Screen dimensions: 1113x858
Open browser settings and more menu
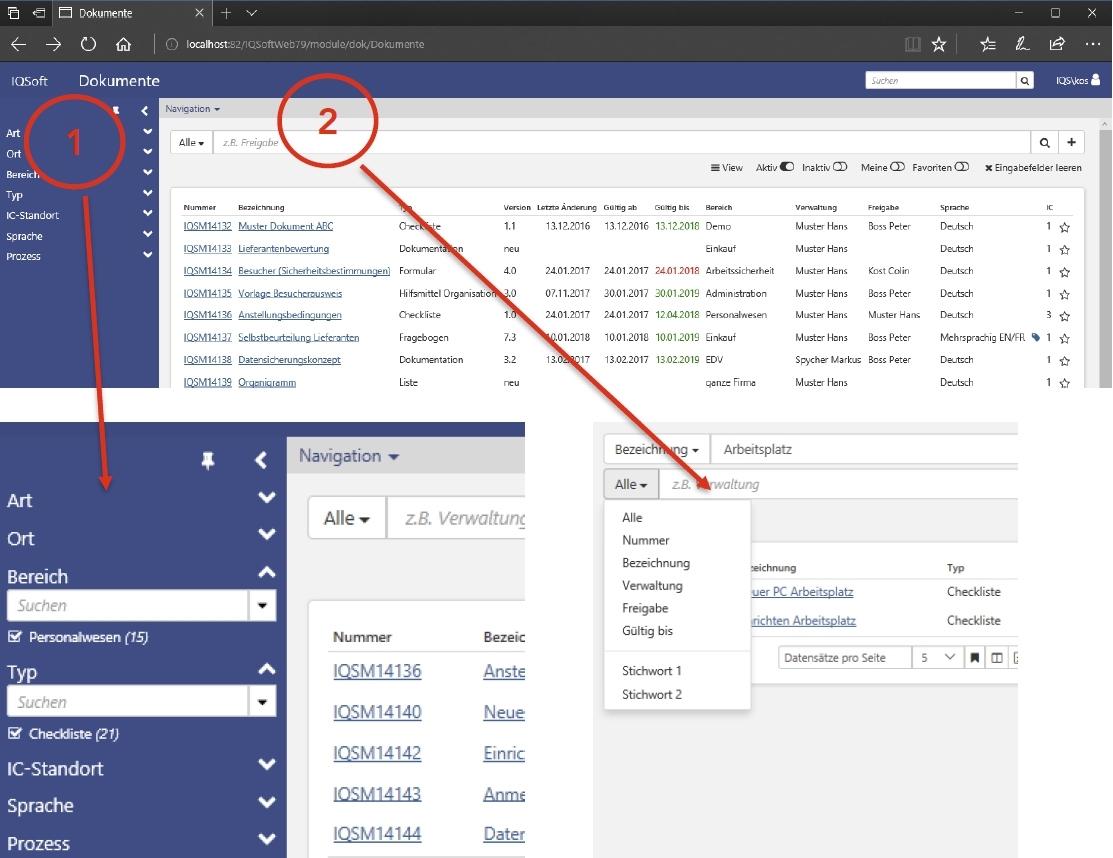1092,44
